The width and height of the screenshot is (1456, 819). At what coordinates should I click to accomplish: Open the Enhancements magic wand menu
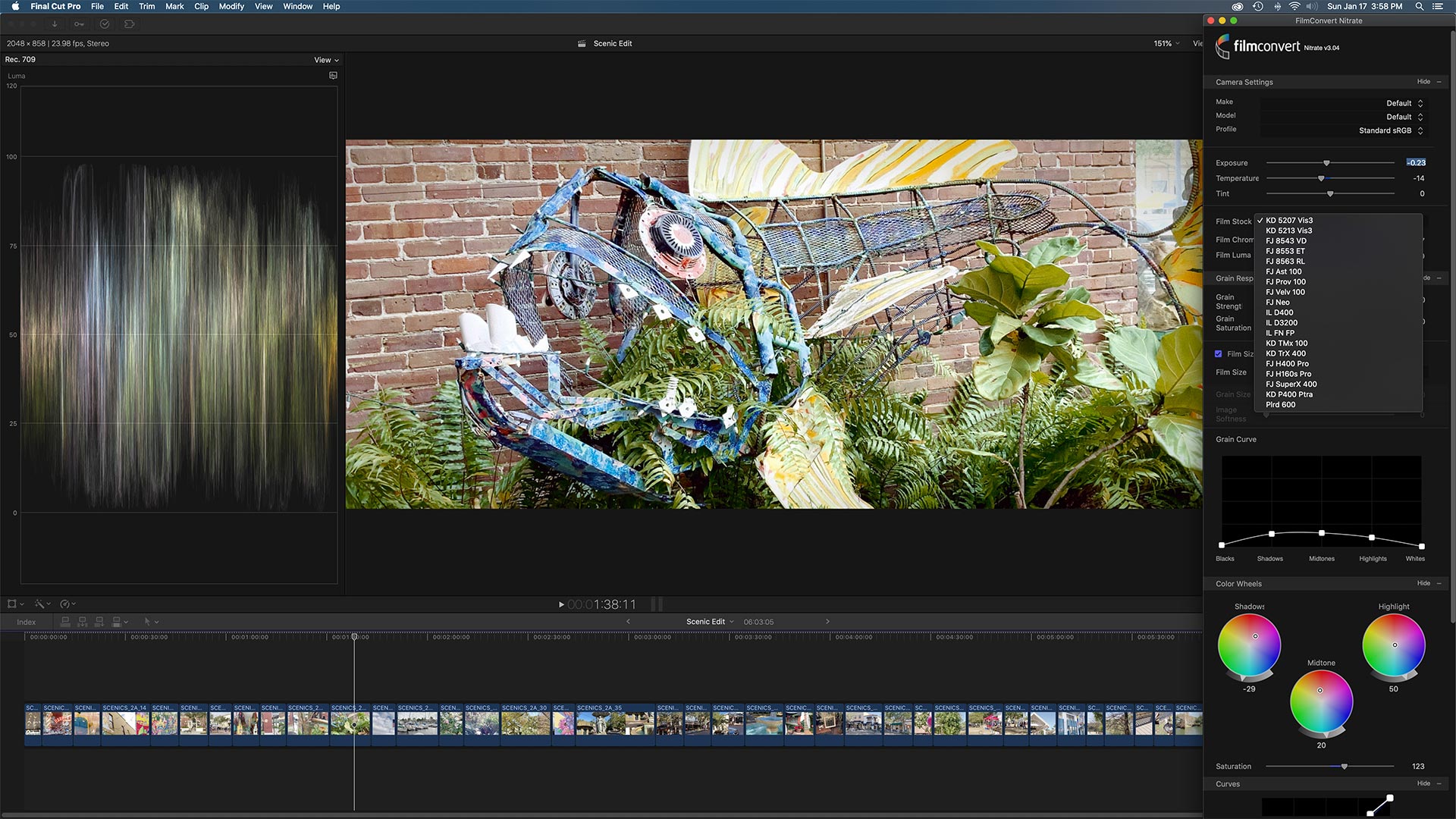42,604
